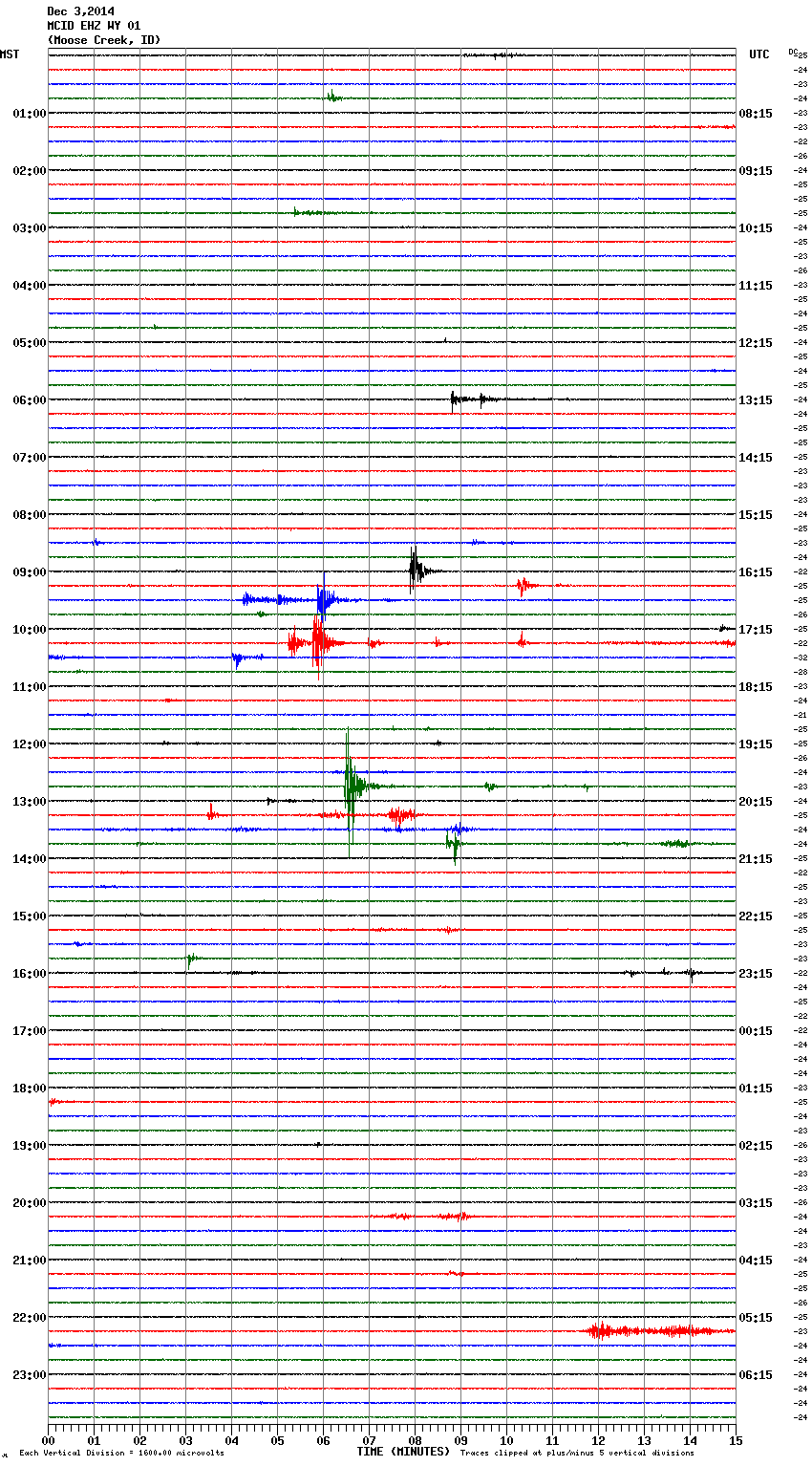Click 'Each Vertical Division = 1600.00 microvolts' note
The height and width of the screenshot is (1466, 812).
click(121, 1453)
